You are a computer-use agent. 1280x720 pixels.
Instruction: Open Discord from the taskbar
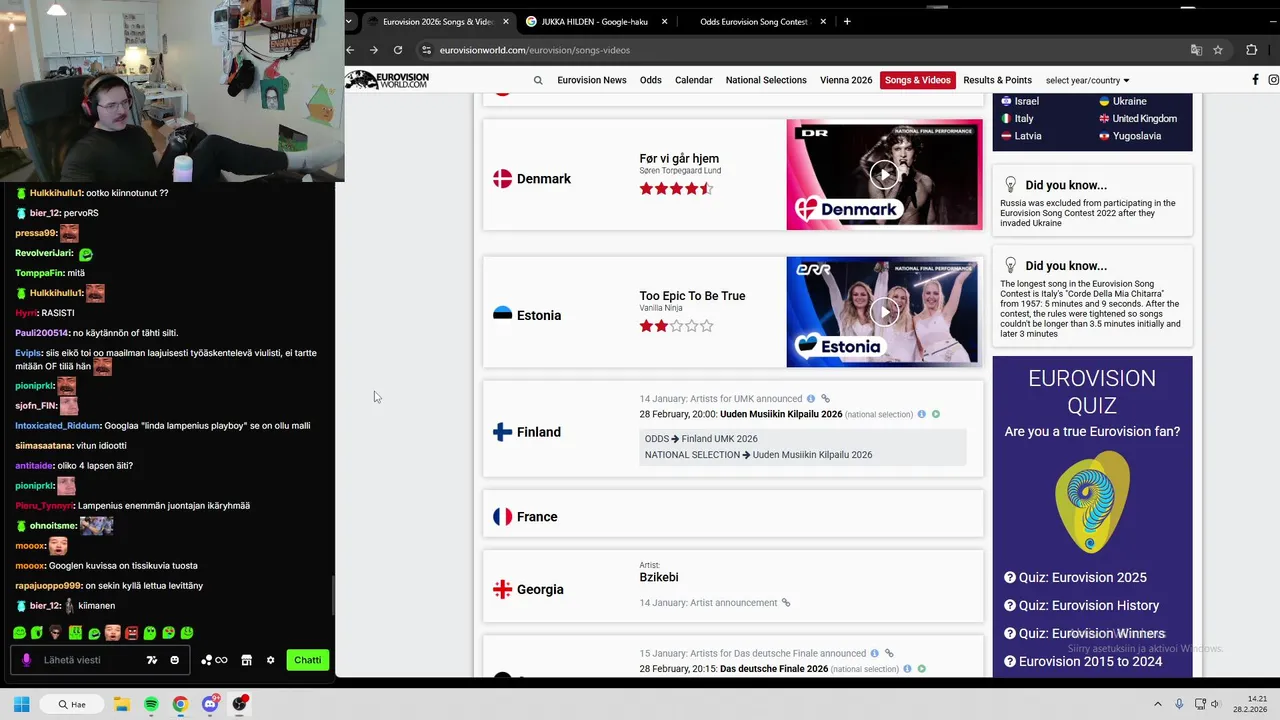[210, 704]
